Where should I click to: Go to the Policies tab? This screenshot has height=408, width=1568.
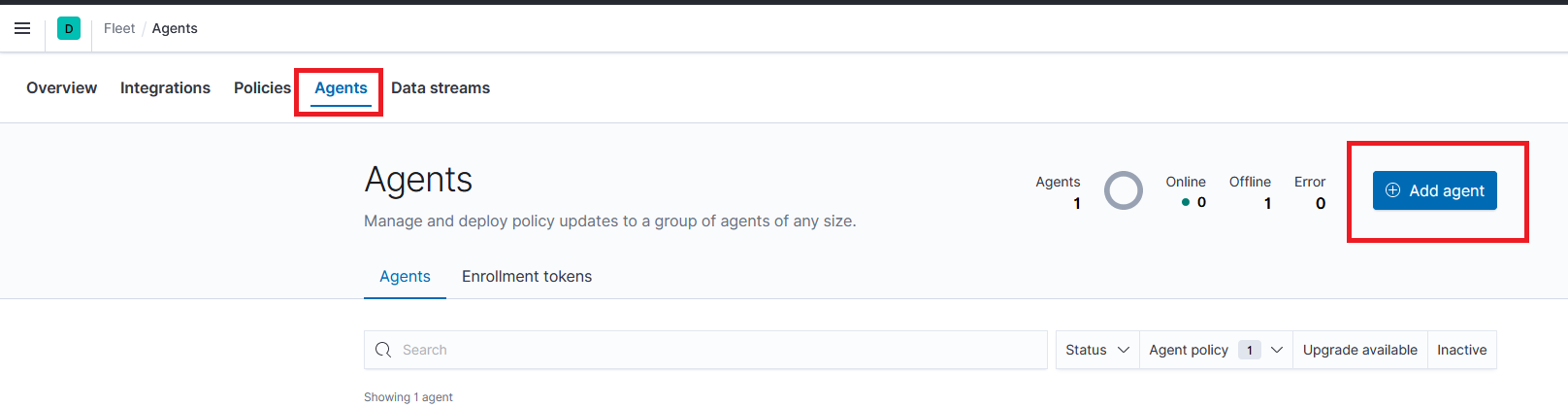coord(262,87)
